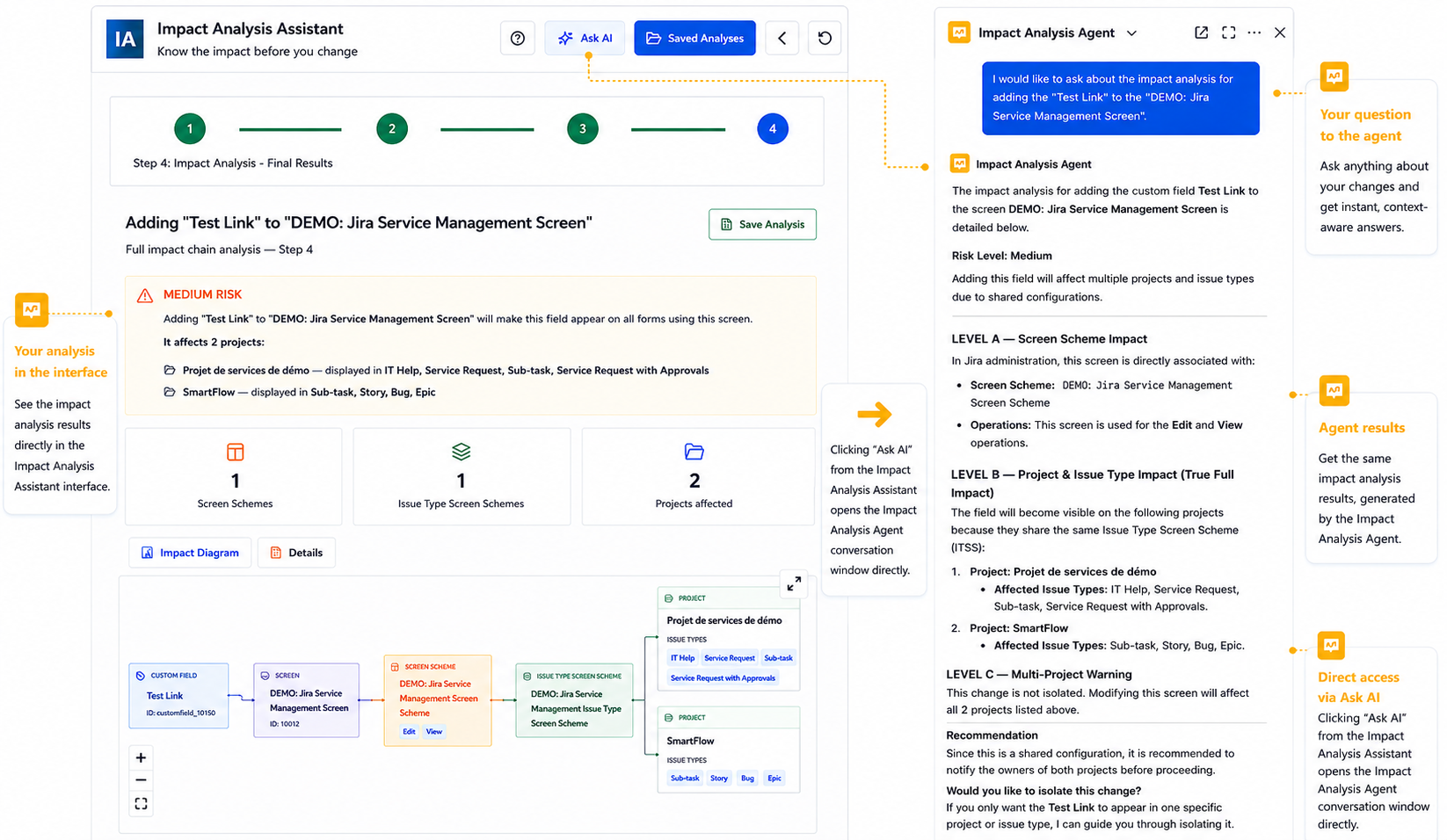Screen dimensions: 1447x840
Task: Click the IA app logo
Action: pos(125,40)
